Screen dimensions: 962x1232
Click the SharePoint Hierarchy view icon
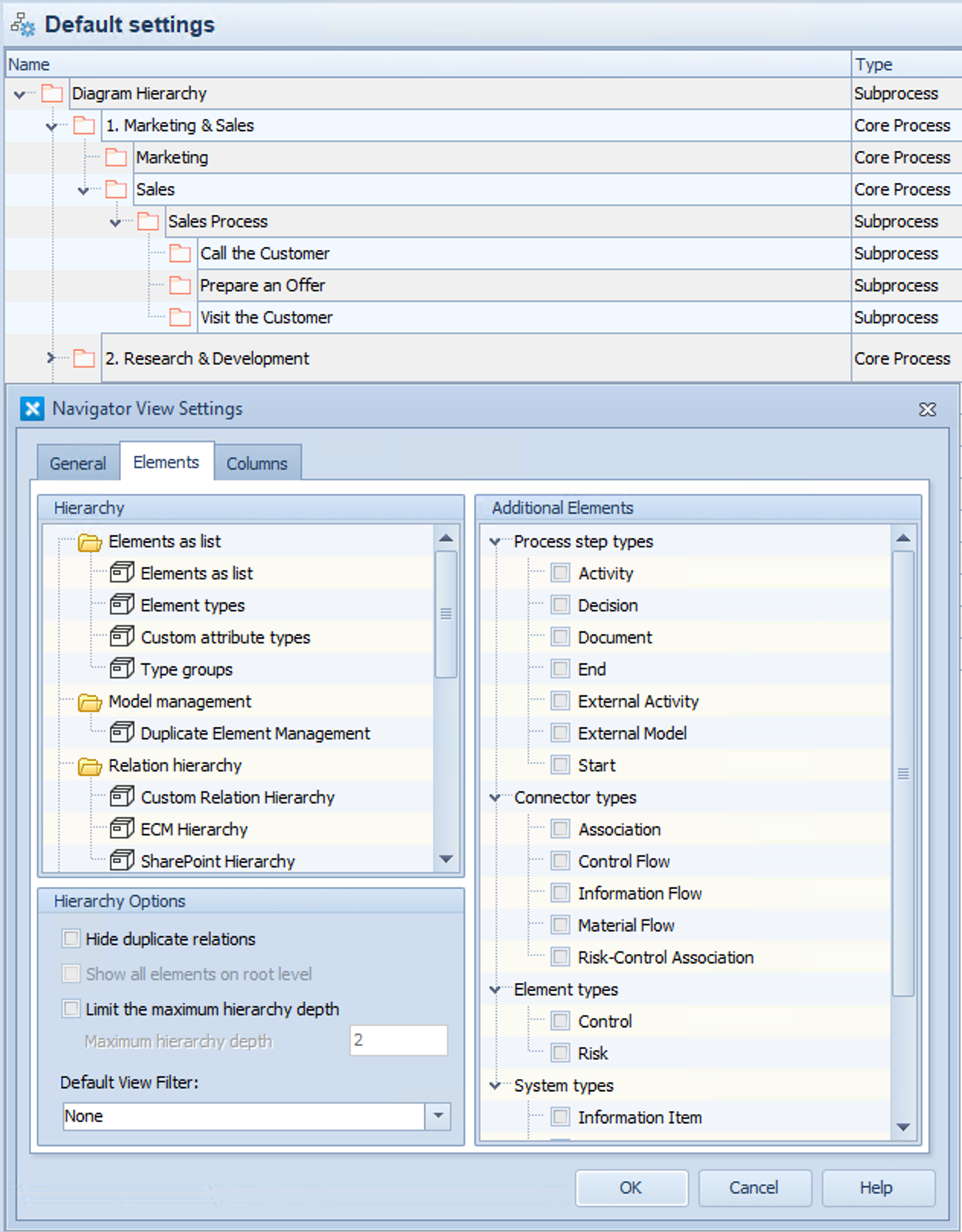(x=122, y=861)
